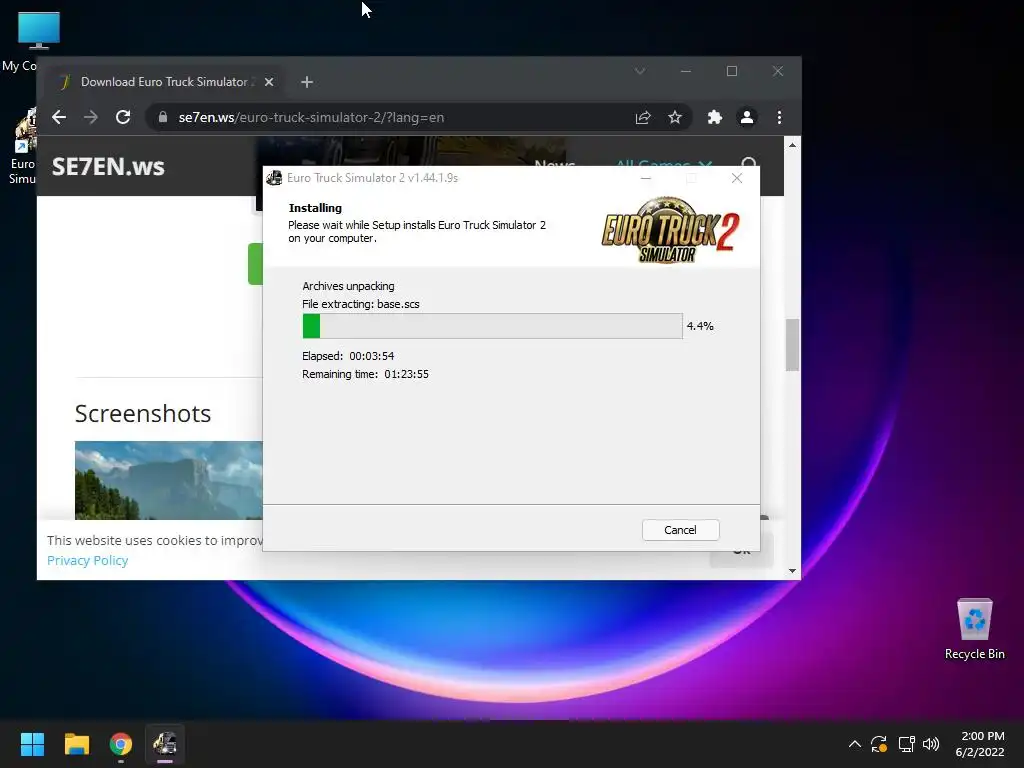Viewport: 1024px width, 768px height.
Task: Open the network tray icon
Action: (906, 744)
